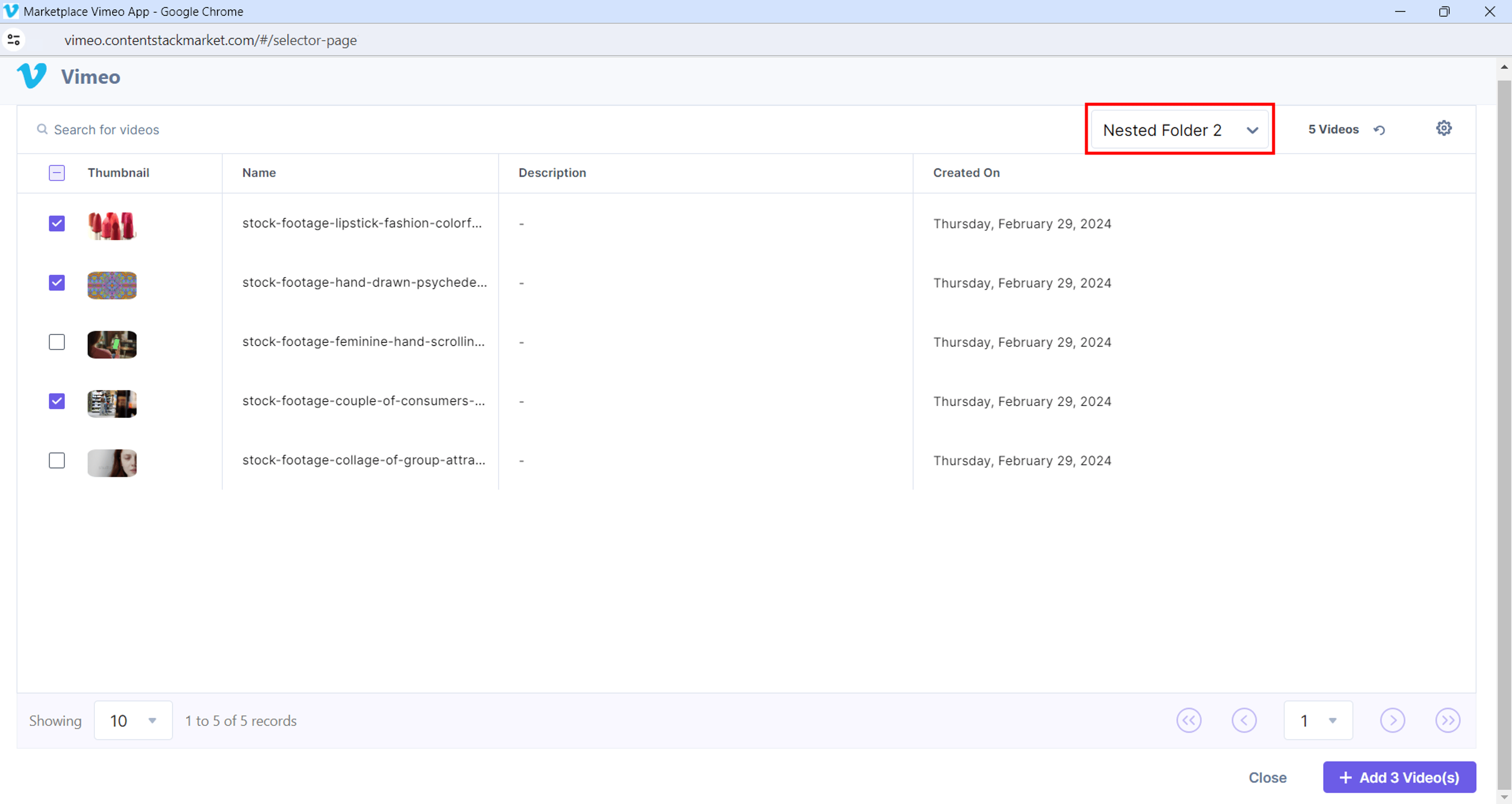
Task: Restore down the Chrome window
Action: pos(1445,12)
